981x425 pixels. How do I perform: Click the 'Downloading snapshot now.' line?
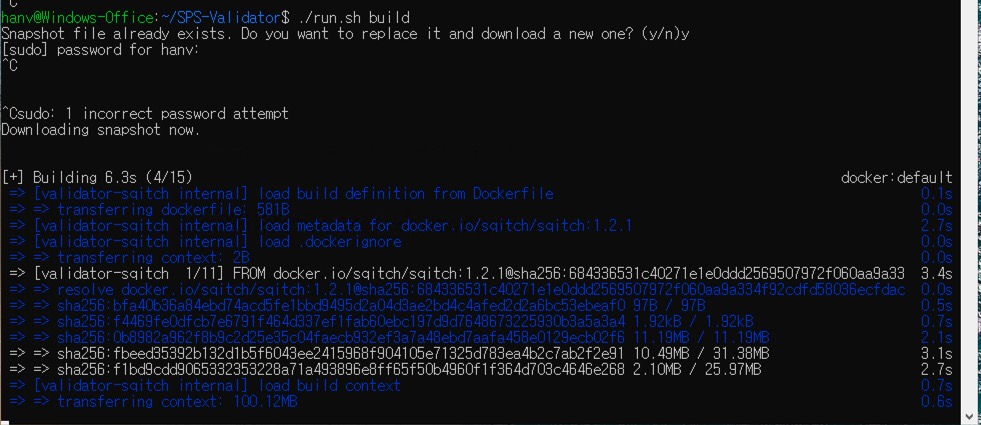coord(101,130)
